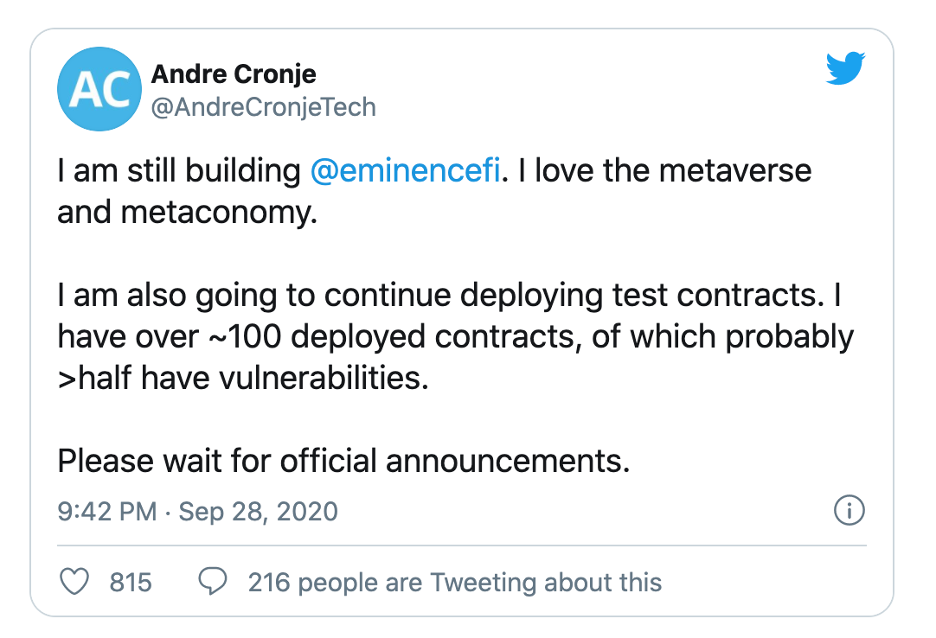Viewport: 936px width, 638px height.
Task: Click the Twitter bird logo
Action: (x=845, y=68)
